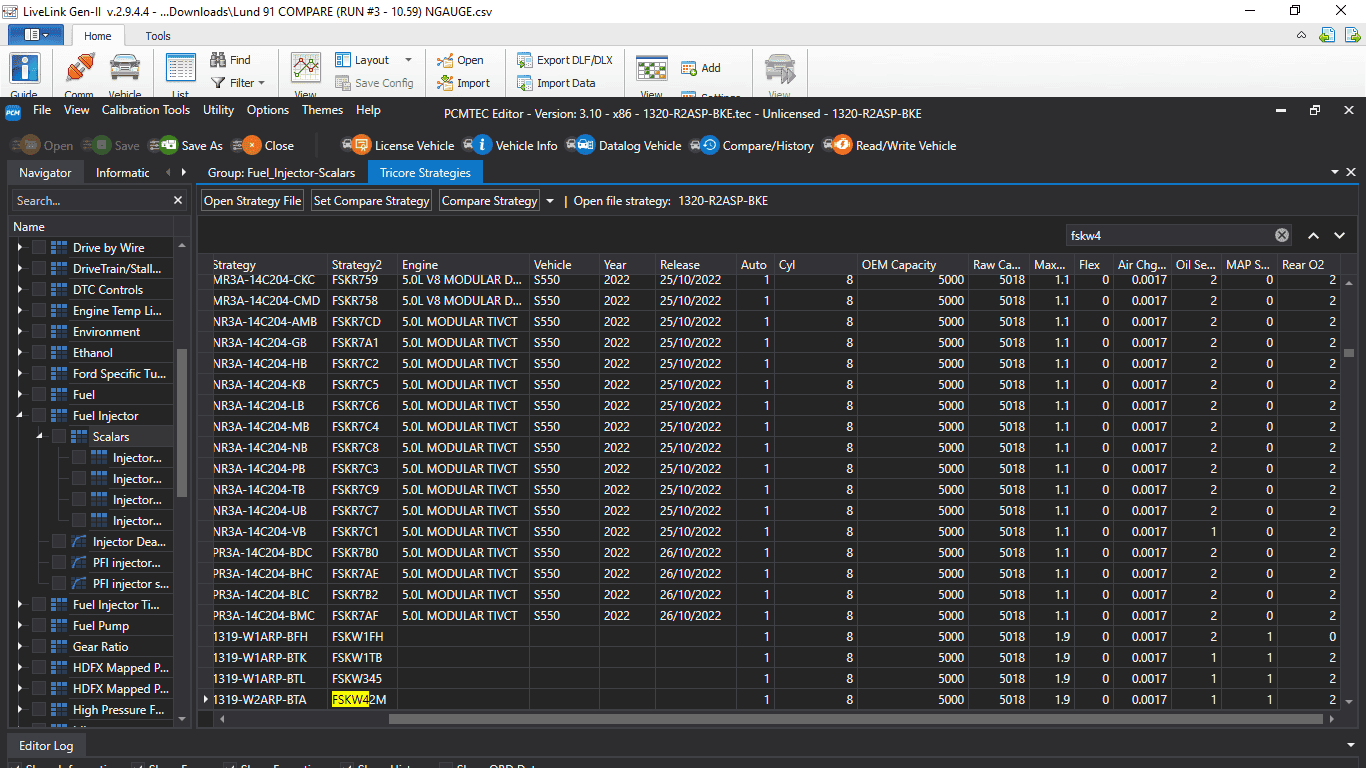
Task: Expand the Ethanol tree node
Action: 19,353
